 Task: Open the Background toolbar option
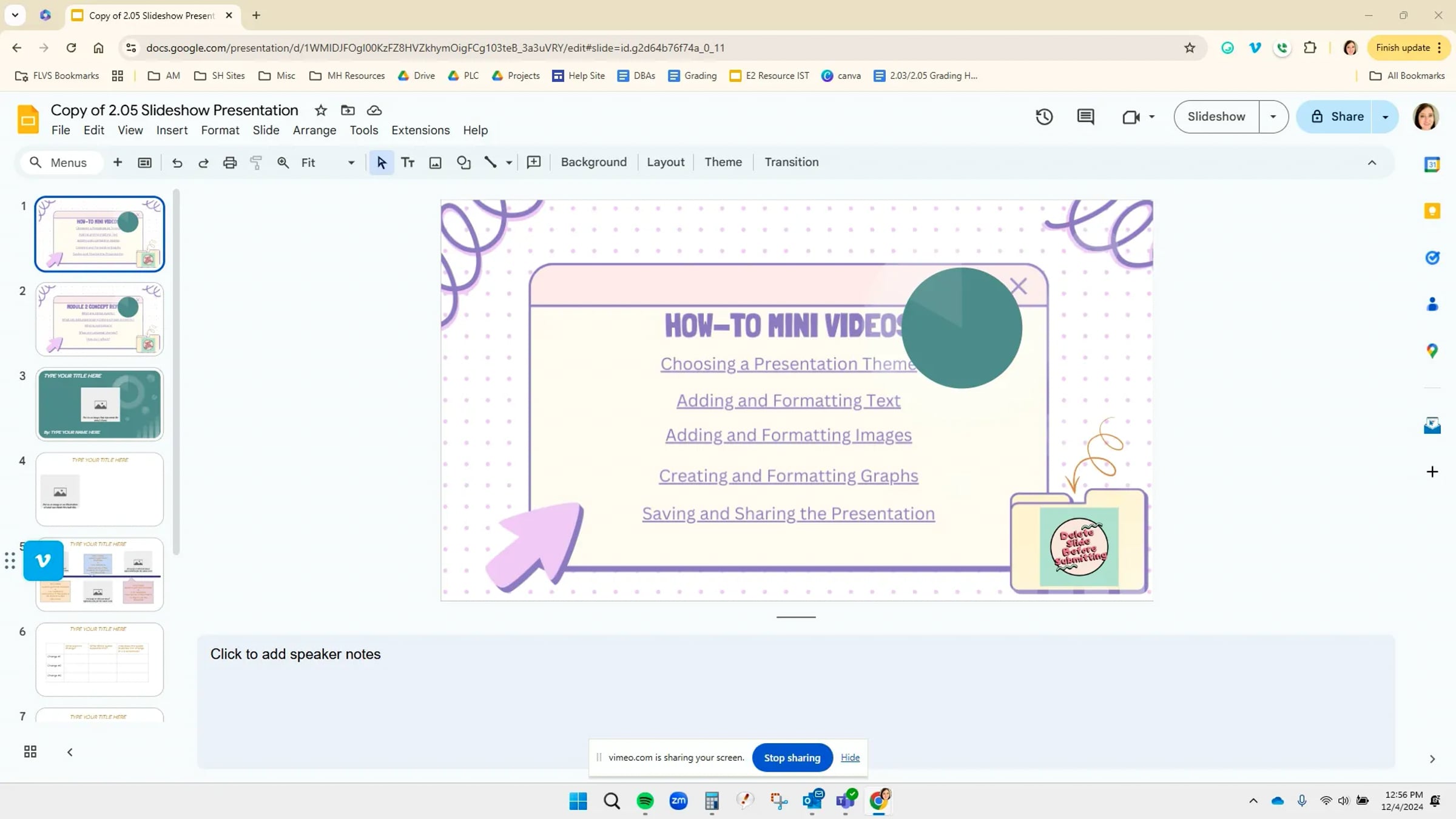[x=593, y=162]
